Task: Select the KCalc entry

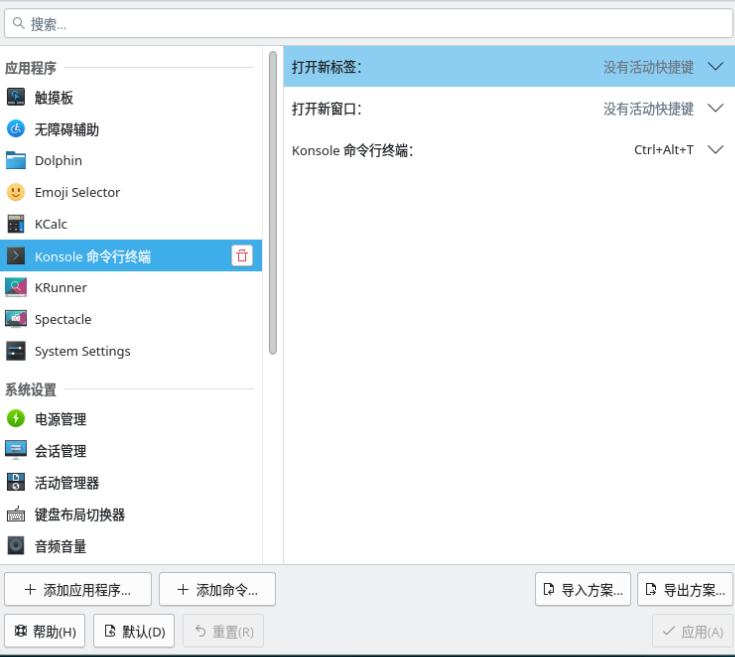Action: click(x=131, y=224)
